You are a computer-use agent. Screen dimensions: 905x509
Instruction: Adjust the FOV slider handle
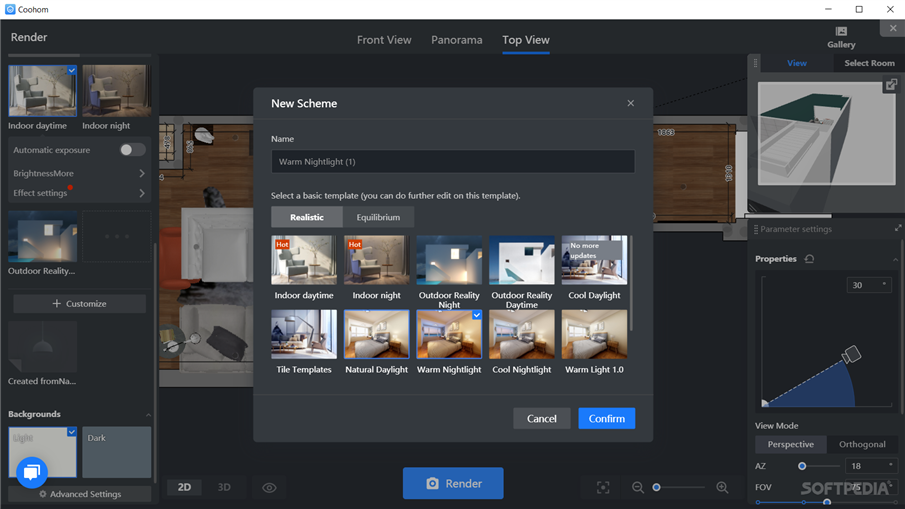[x=827, y=503]
